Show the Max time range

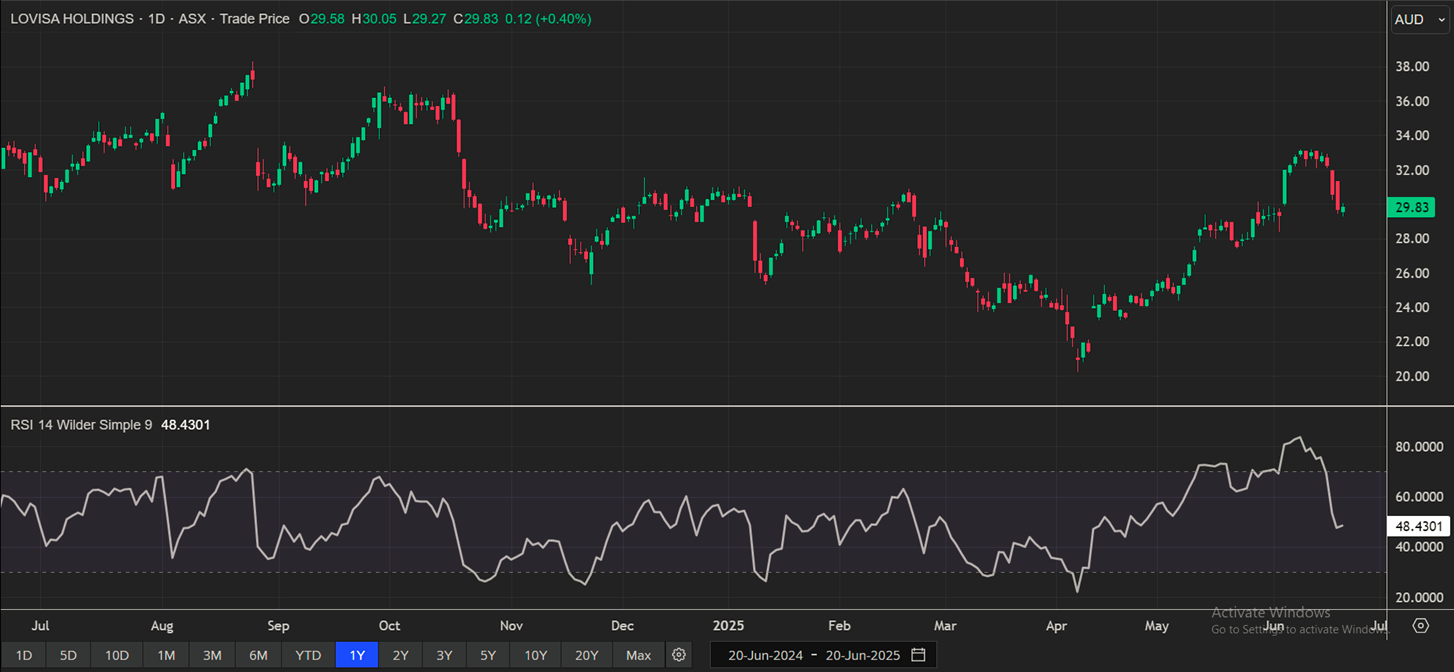638,655
